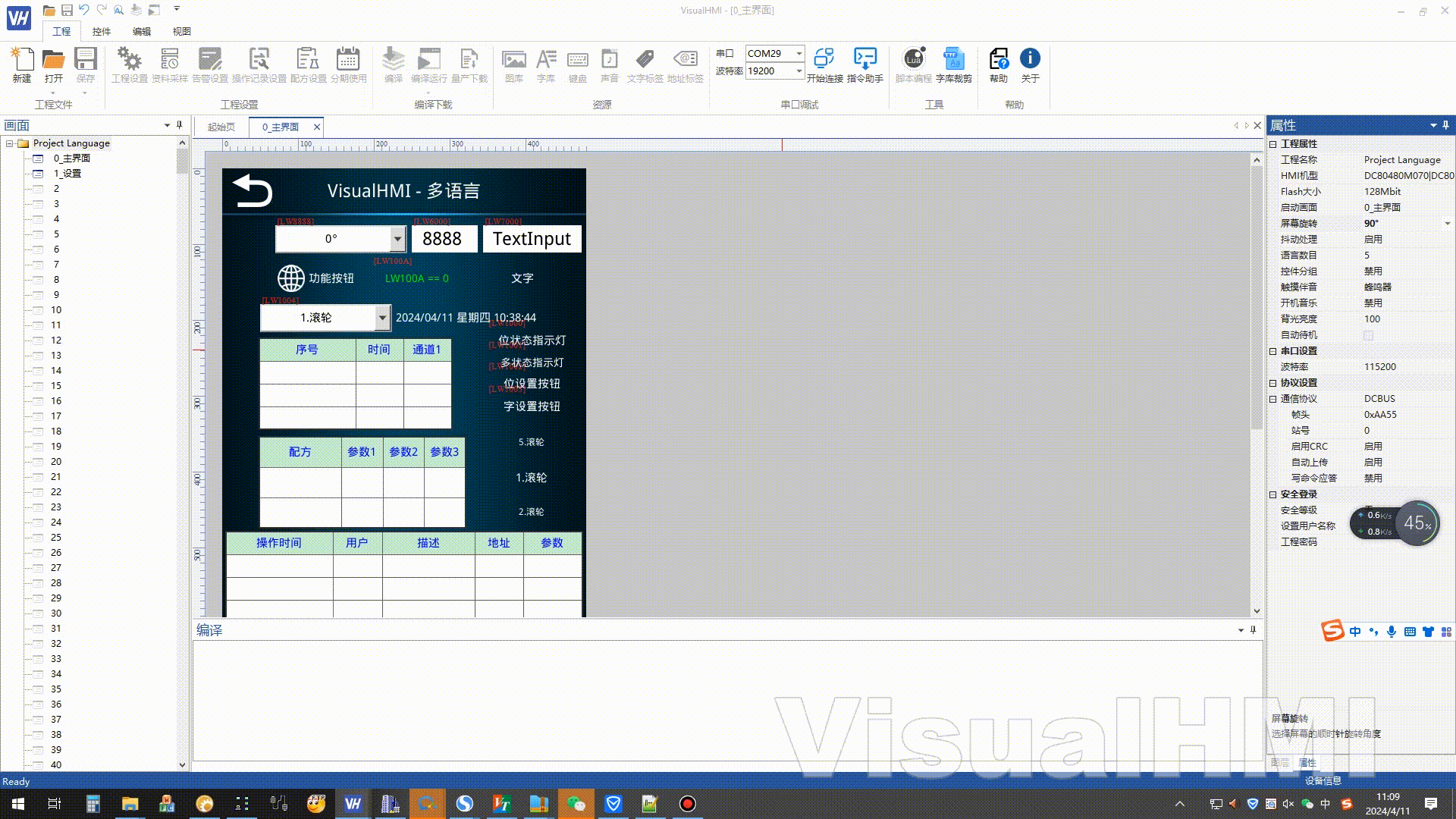Collapse the 串口设置 property group
Image resolution: width=1456 pixels, height=819 pixels.
pos(1273,351)
